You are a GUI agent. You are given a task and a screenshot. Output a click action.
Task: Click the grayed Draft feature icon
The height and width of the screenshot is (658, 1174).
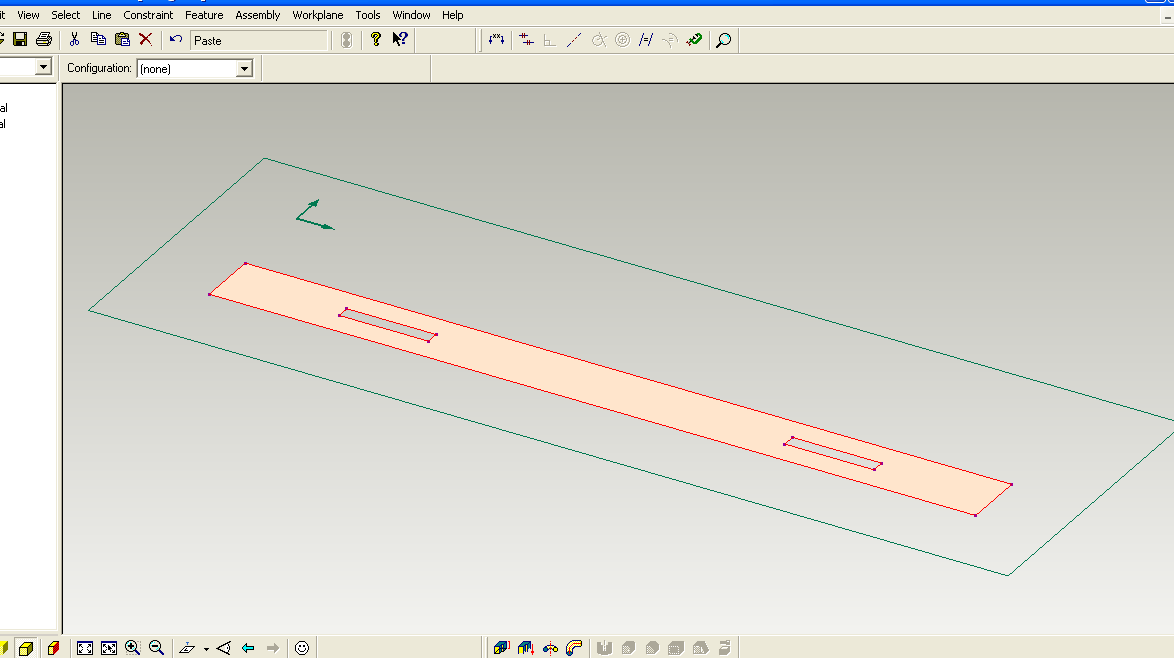click(700, 648)
